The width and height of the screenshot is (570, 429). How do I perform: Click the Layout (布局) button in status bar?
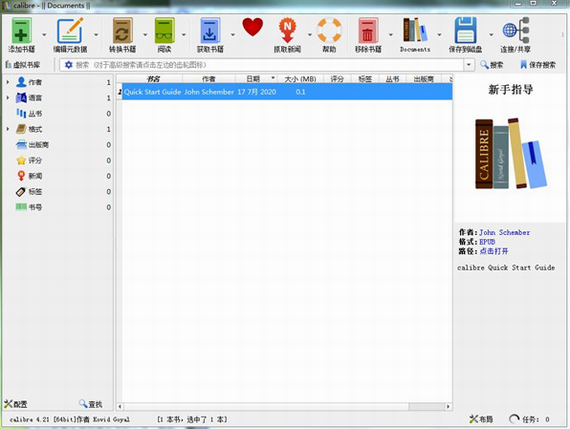point(481,419)
